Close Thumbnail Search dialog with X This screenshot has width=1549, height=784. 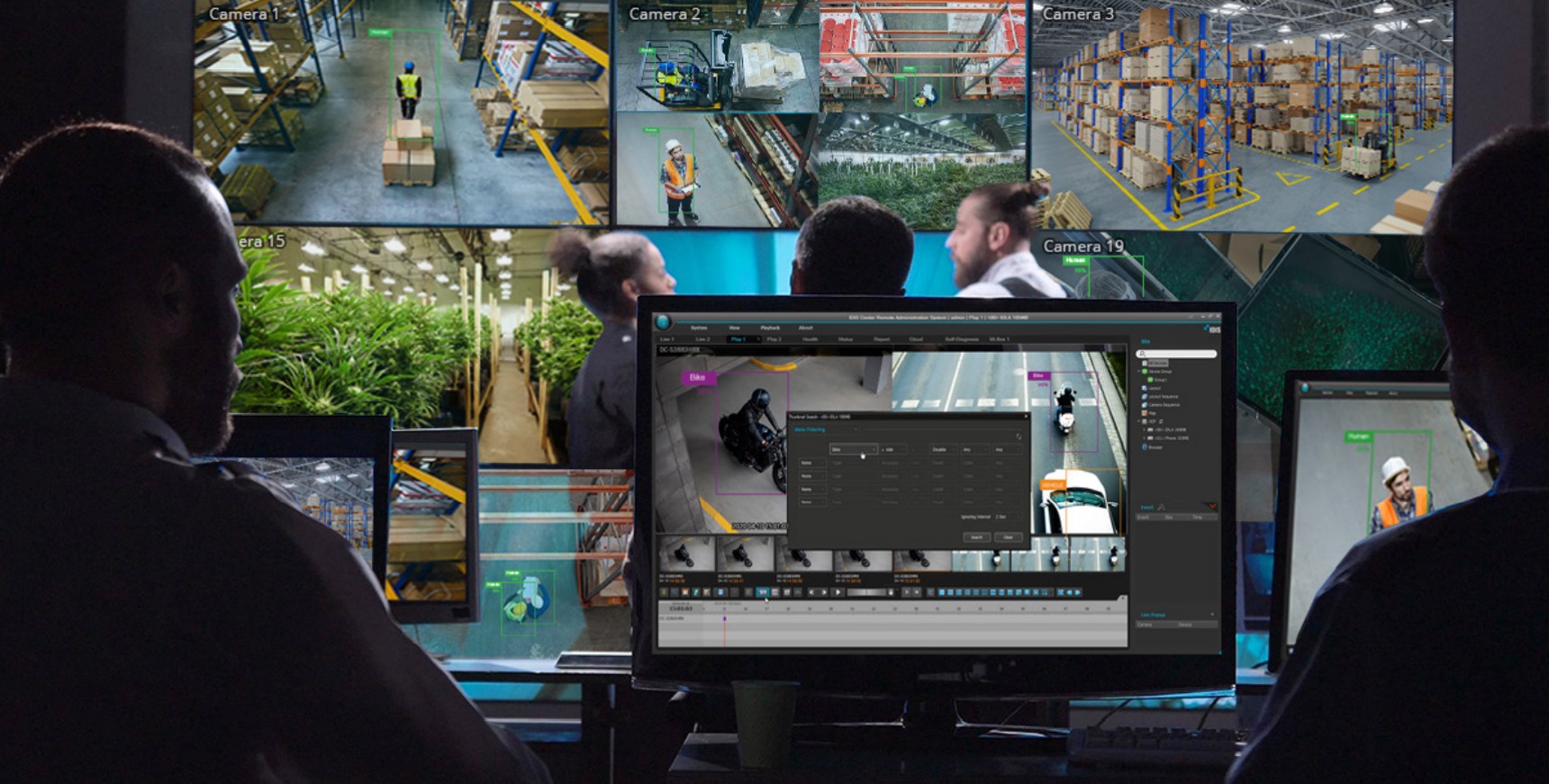pyautogui.click(x=1026, y=416)
